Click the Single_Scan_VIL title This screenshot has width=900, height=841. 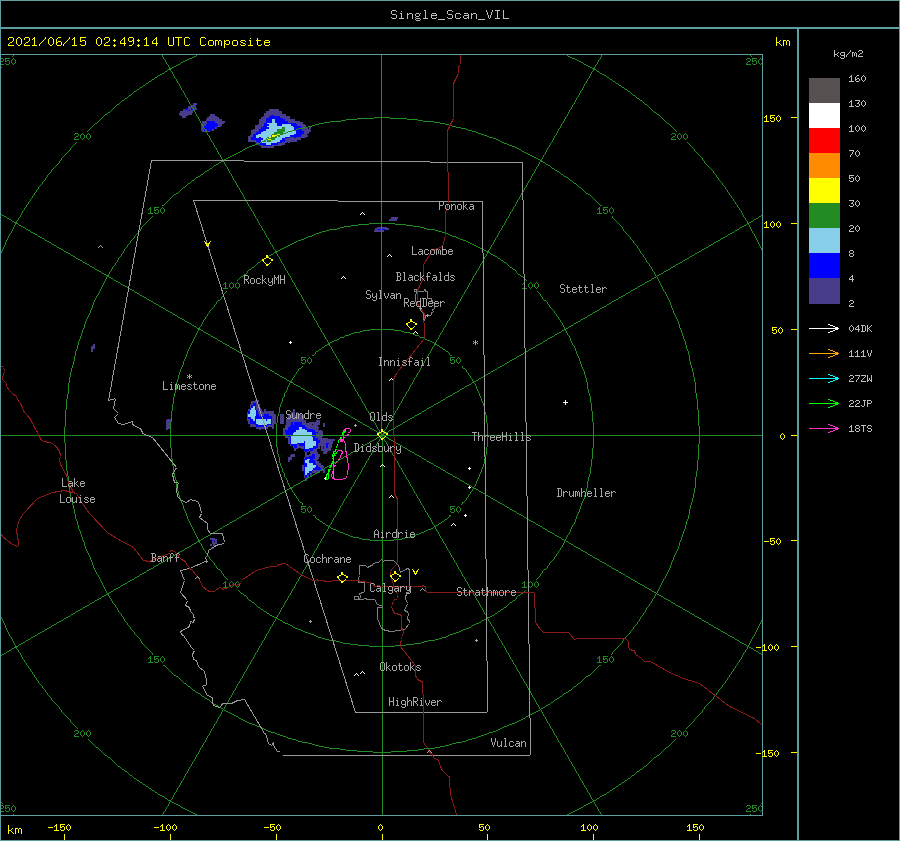tap(449, 14)
